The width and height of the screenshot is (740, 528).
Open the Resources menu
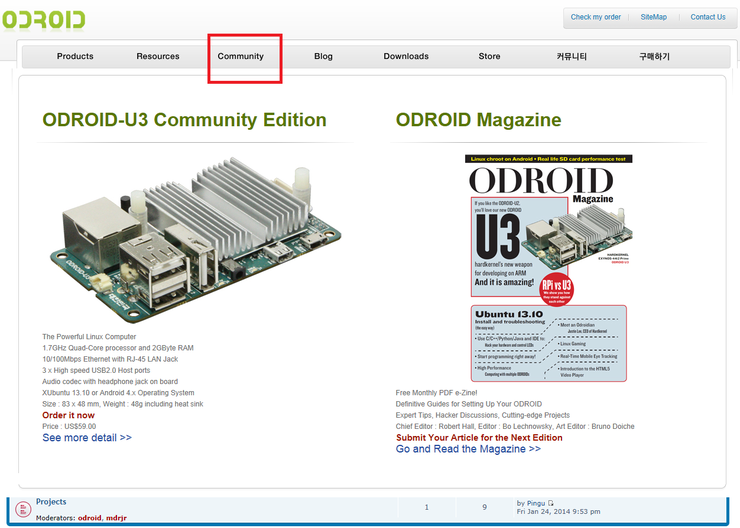coord(158,56)
